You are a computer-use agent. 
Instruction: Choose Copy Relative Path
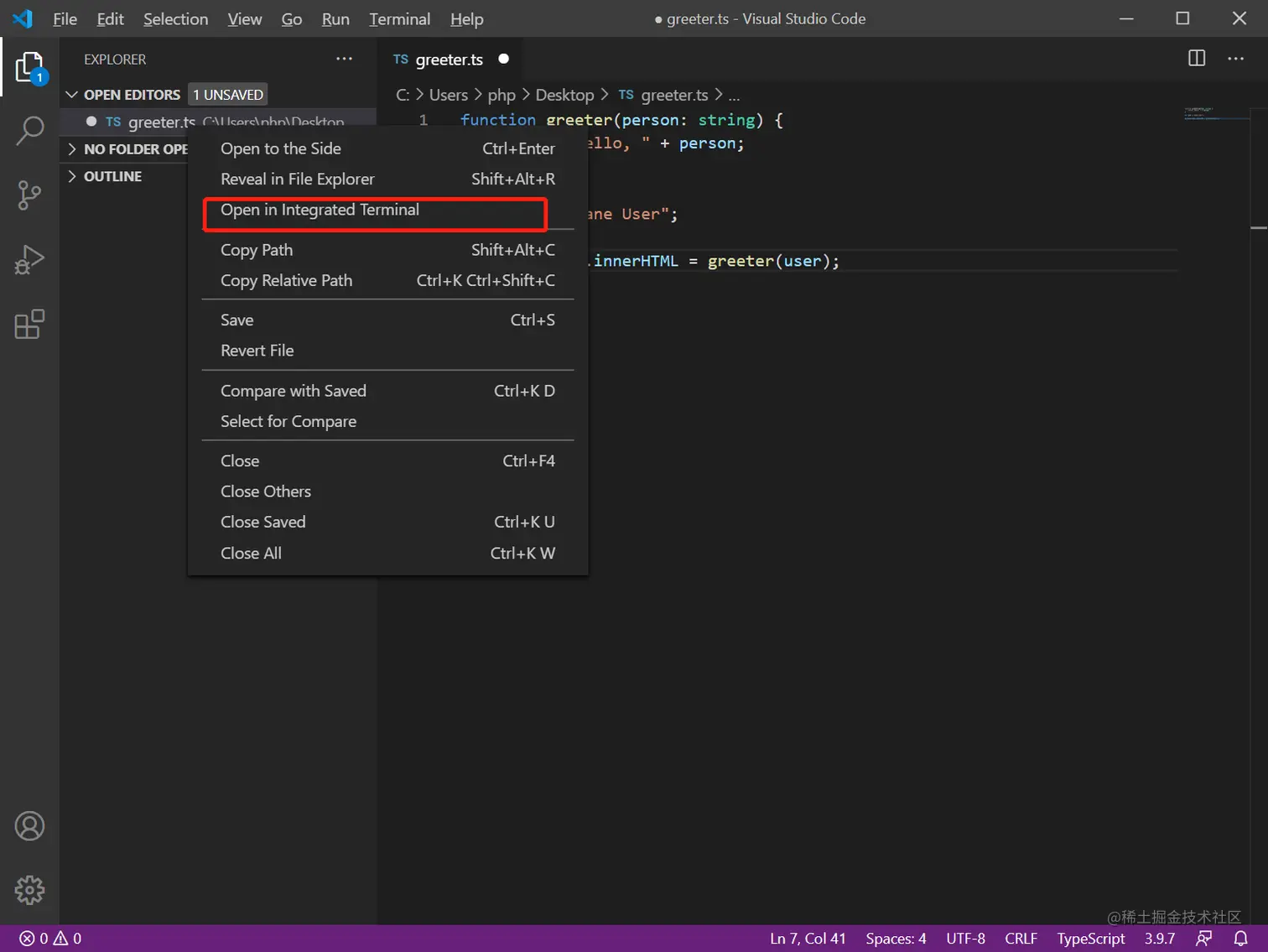(x=387, y=280)
